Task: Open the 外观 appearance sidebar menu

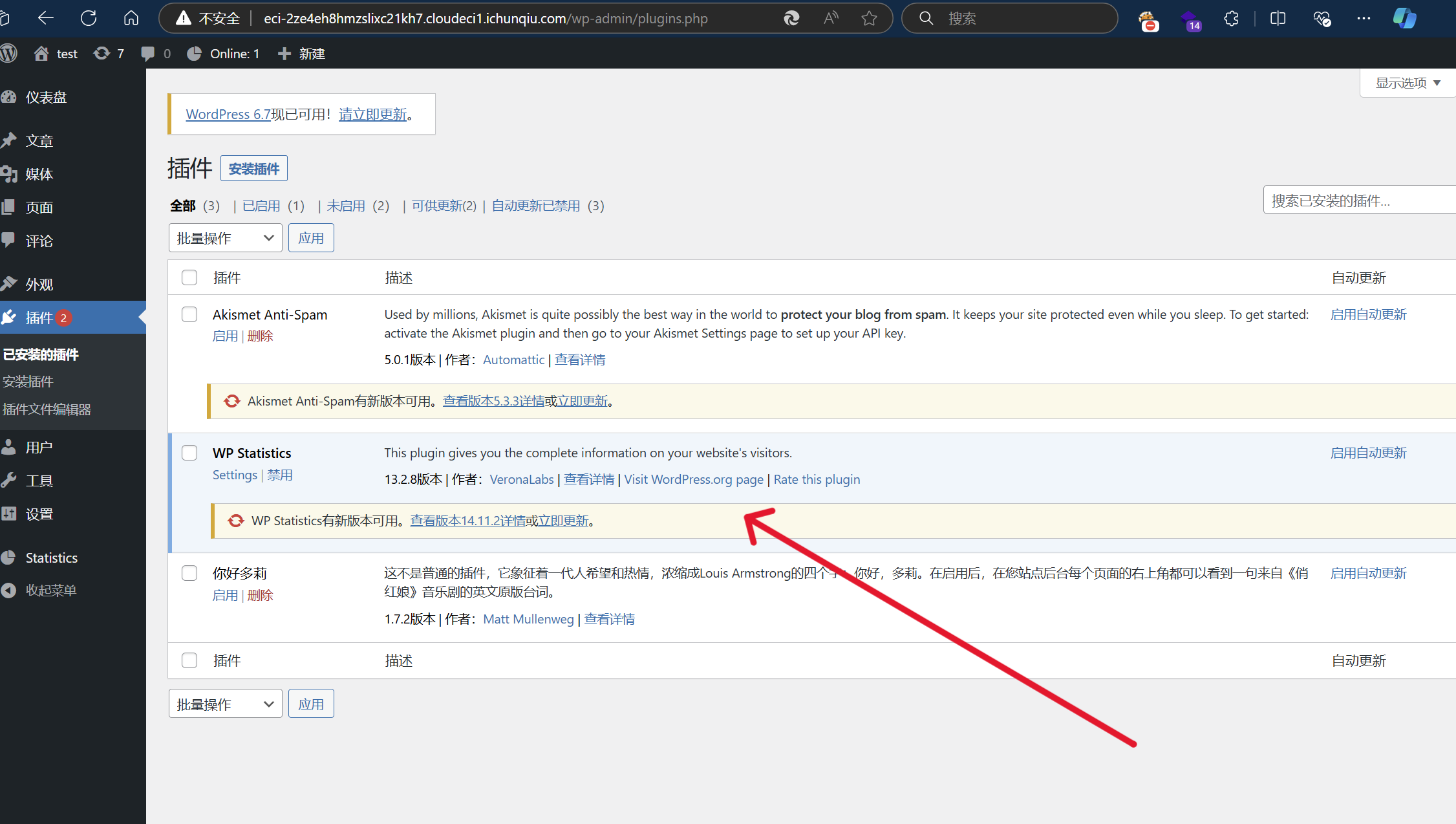Action: tap(39, 285)
